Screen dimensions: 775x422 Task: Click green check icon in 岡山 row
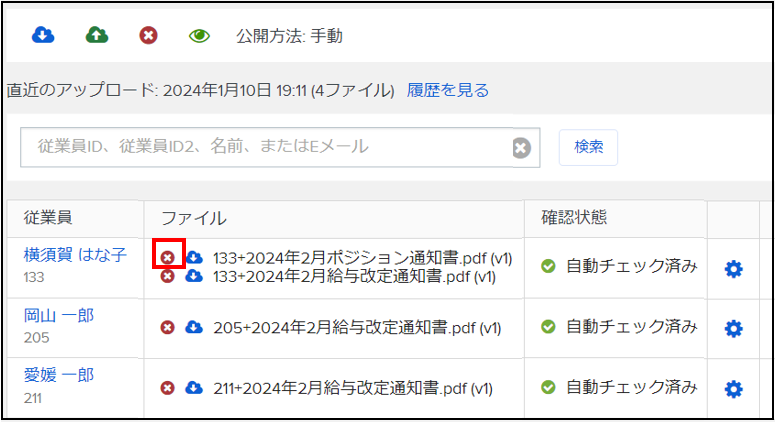tap(548, 327)
